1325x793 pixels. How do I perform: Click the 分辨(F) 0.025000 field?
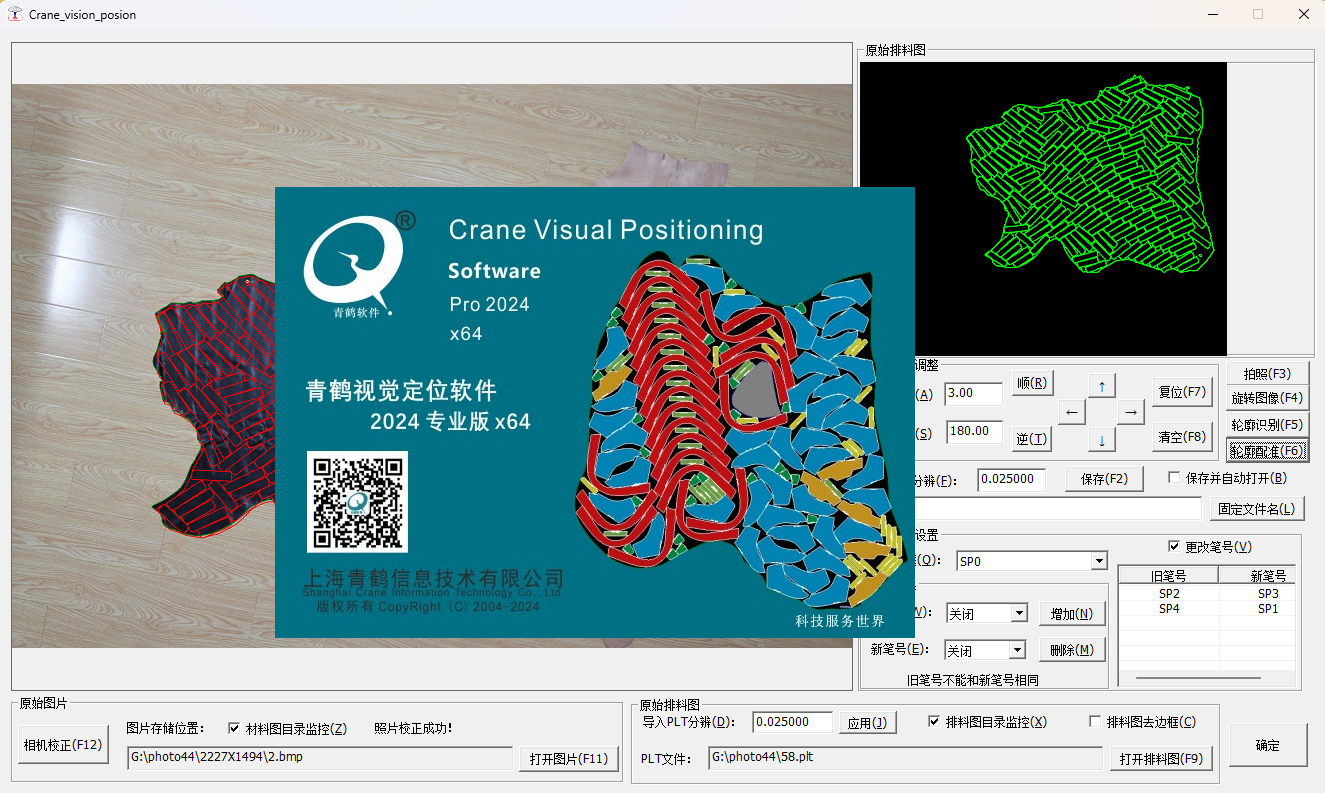pyautogui.click(x=1011, y=480)
